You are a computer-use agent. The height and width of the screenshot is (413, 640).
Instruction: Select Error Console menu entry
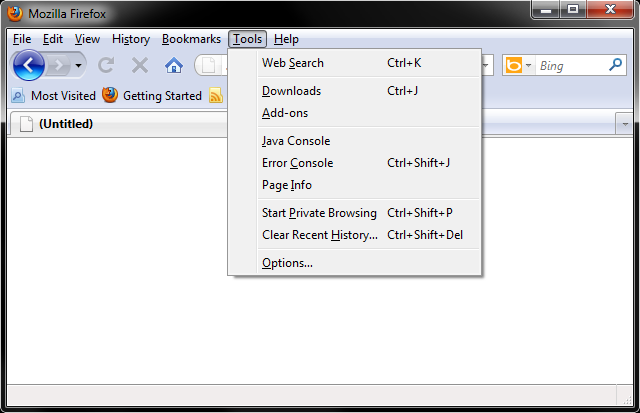pos(354,163)
